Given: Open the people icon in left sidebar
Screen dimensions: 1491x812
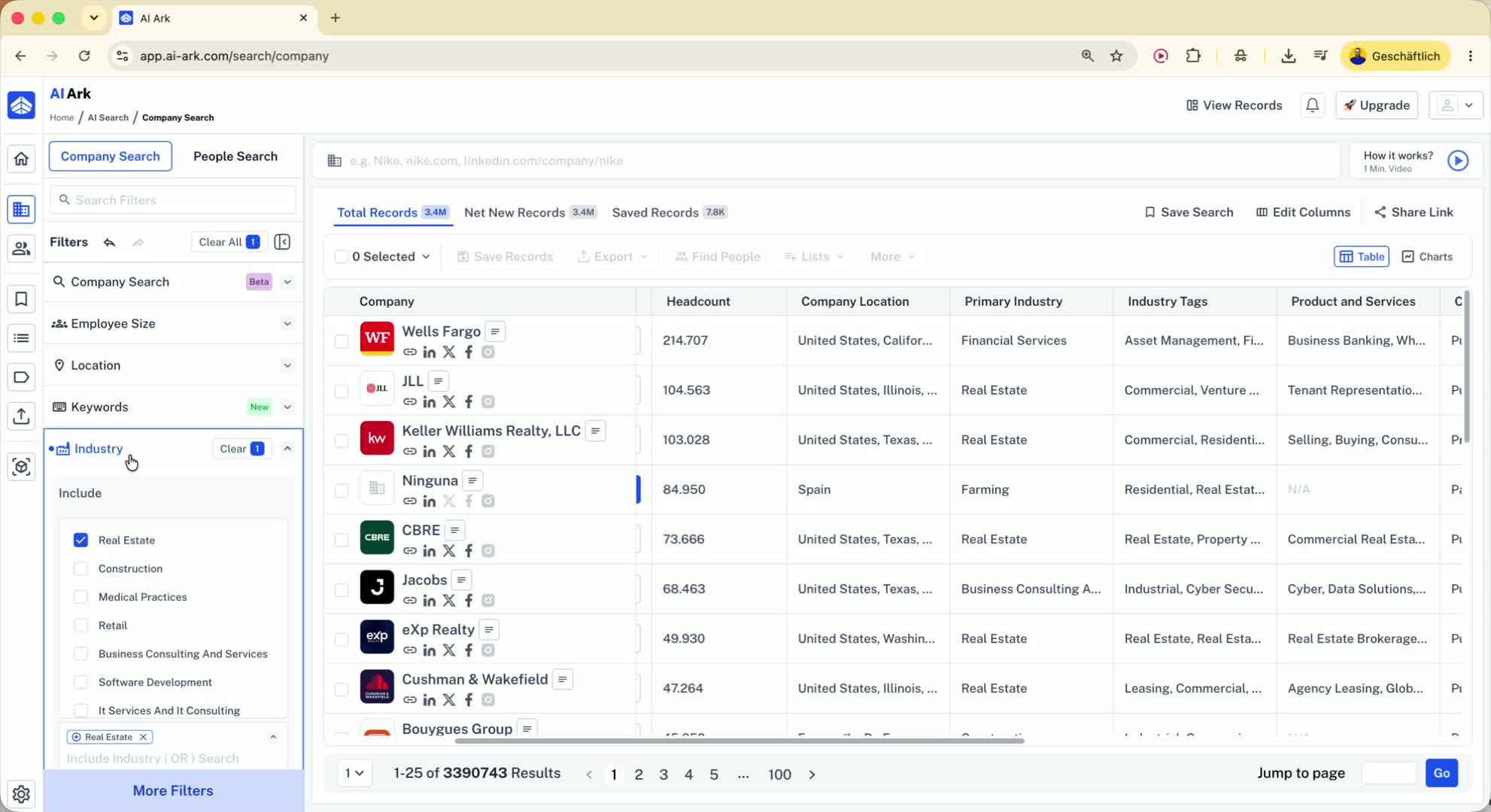Looking at the screenshot, I should 21,248.
